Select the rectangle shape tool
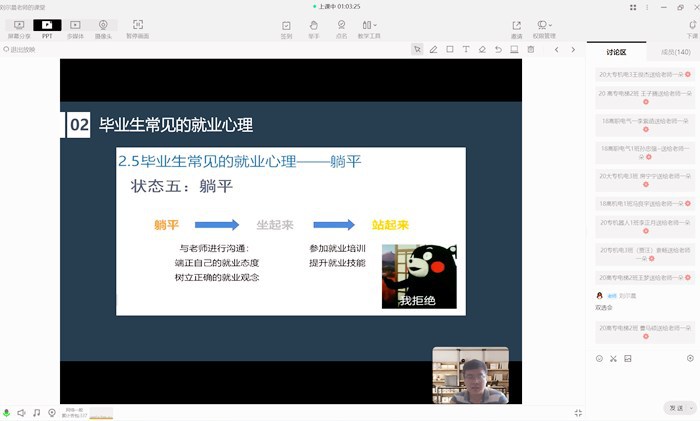The image size is (700, 421). click(449, 49)
